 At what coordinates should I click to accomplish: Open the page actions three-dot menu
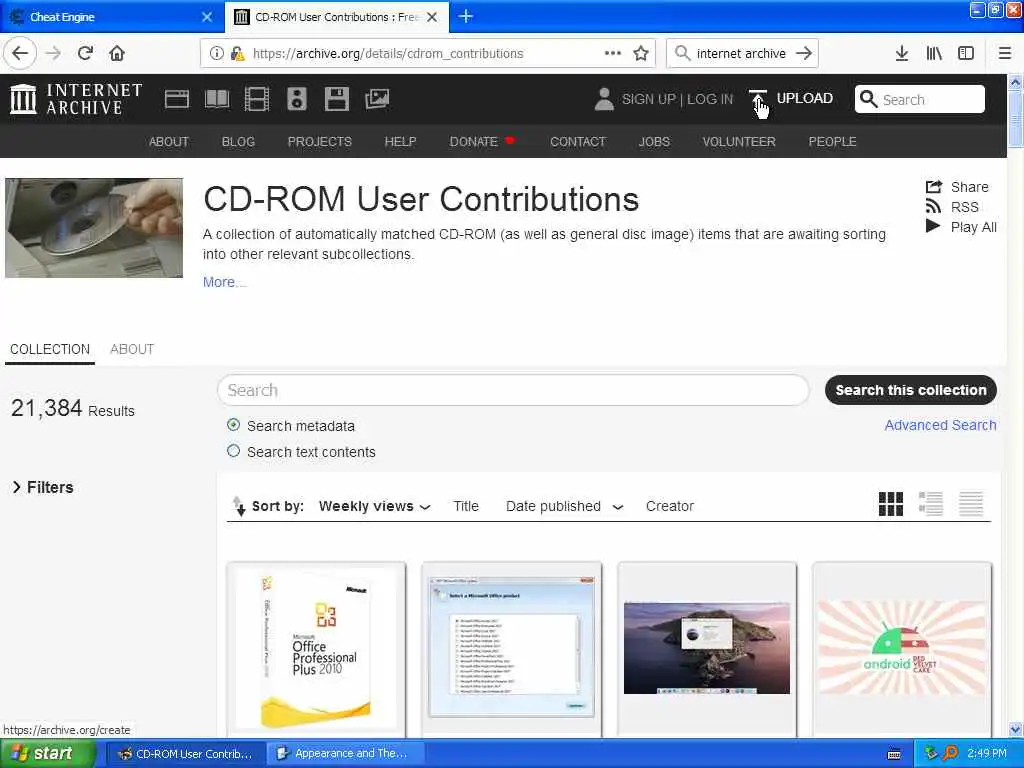[x=613, y=53]
